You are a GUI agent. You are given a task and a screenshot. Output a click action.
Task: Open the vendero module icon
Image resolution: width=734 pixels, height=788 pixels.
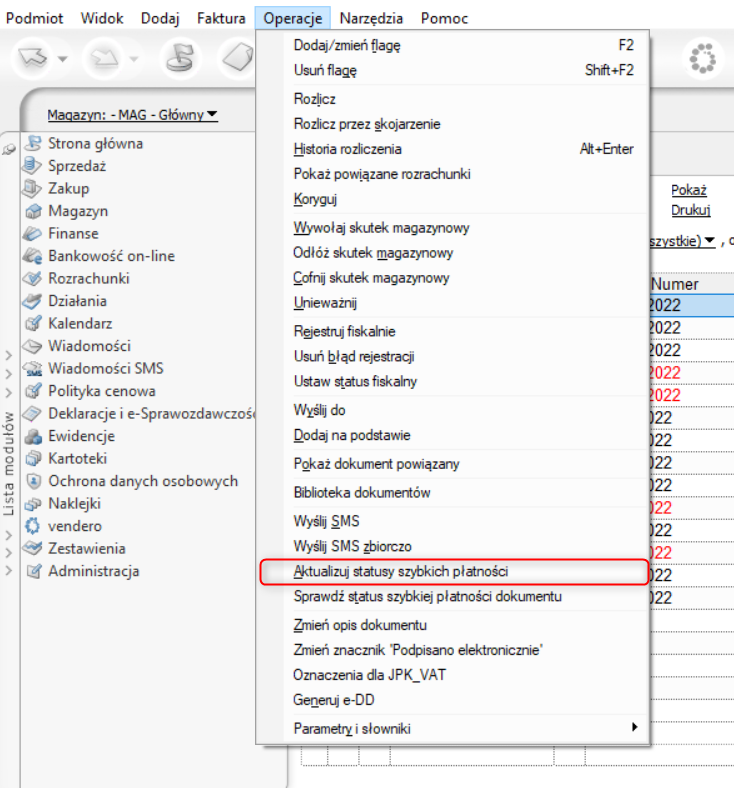(x=33, y=526)
